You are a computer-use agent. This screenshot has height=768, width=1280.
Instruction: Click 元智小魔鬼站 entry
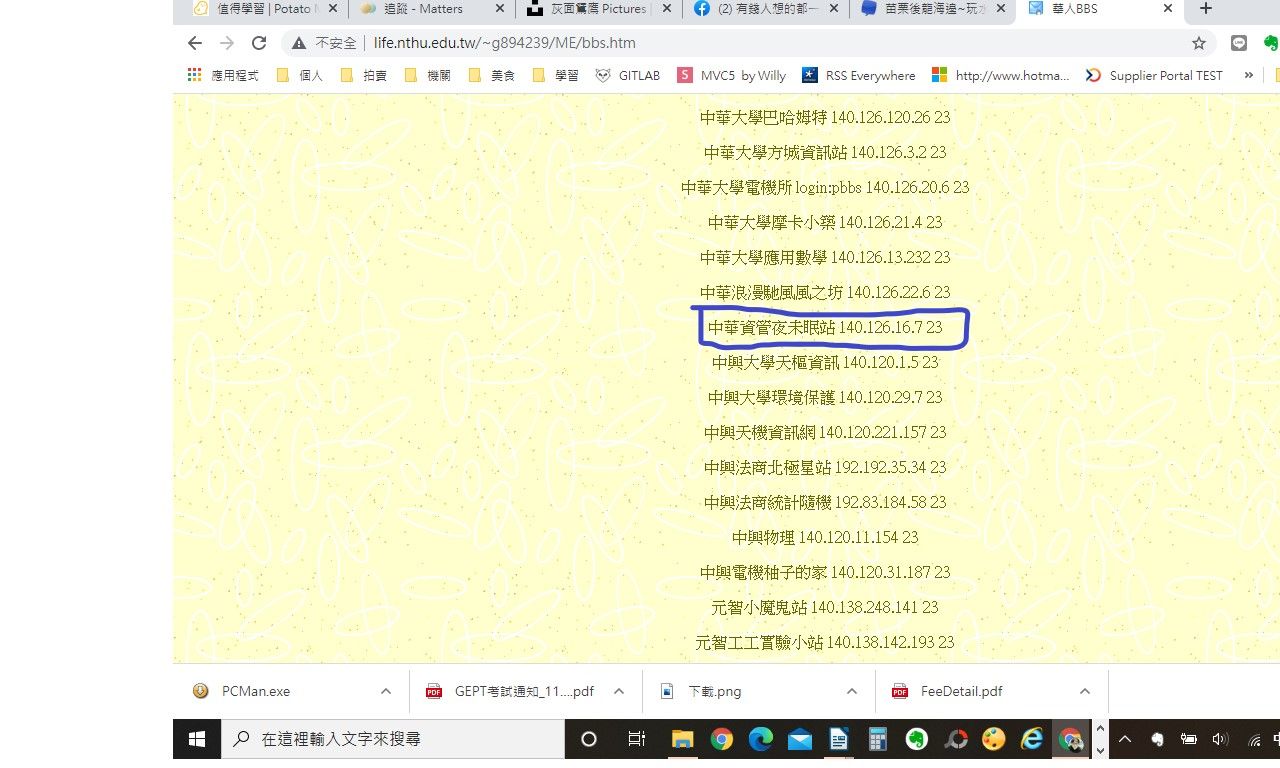[825, 607]
